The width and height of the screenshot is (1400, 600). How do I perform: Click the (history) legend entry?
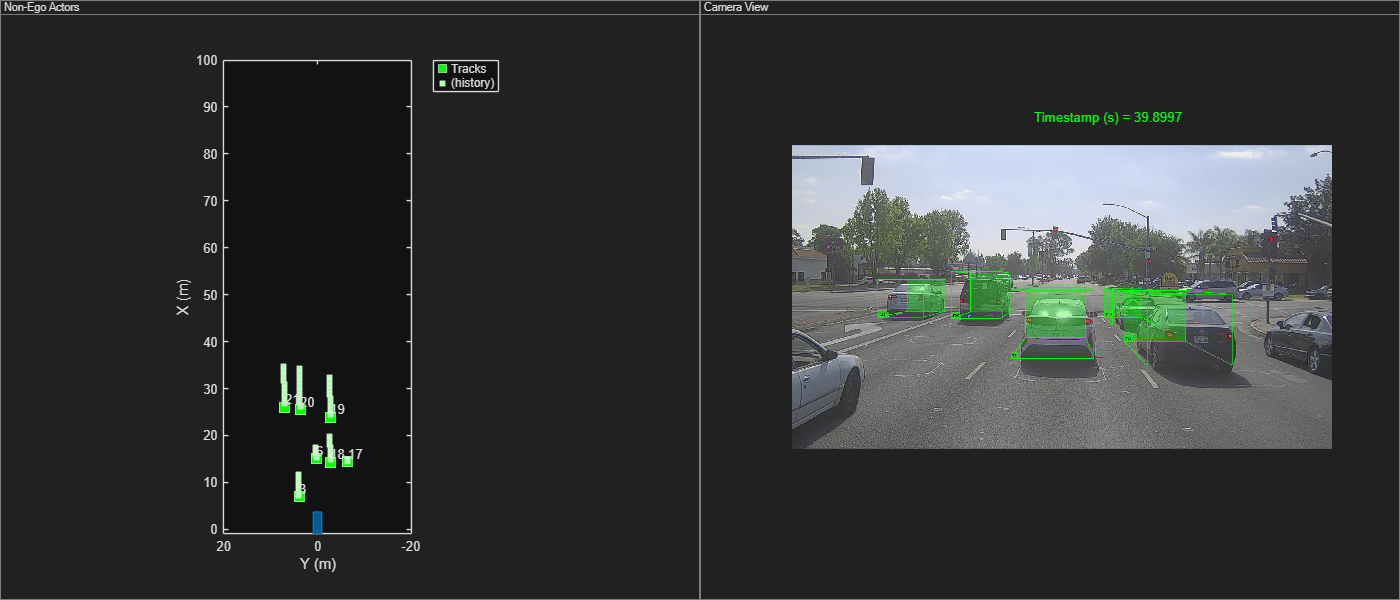click(x=472, y=83)
